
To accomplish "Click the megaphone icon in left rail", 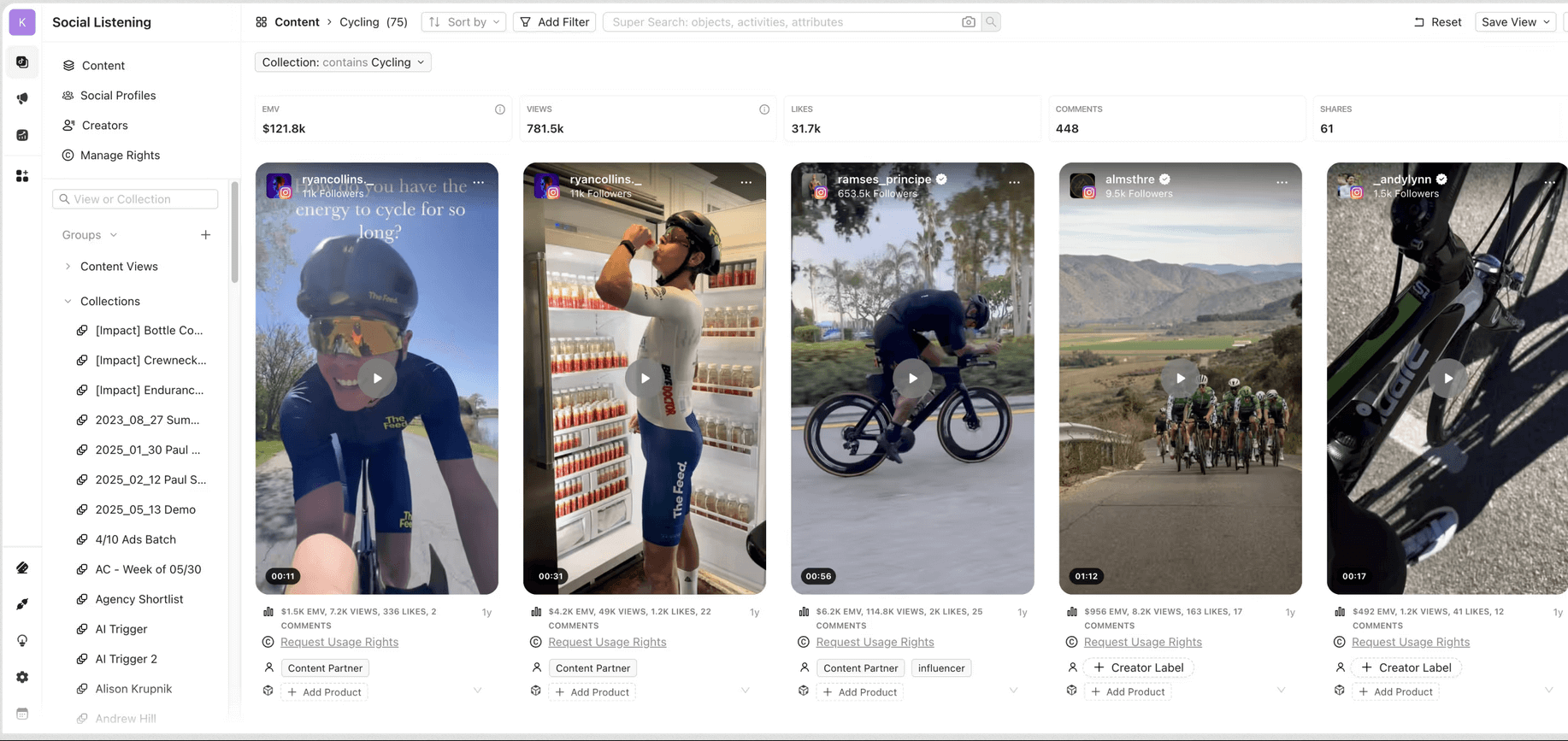I will (22, 98).
